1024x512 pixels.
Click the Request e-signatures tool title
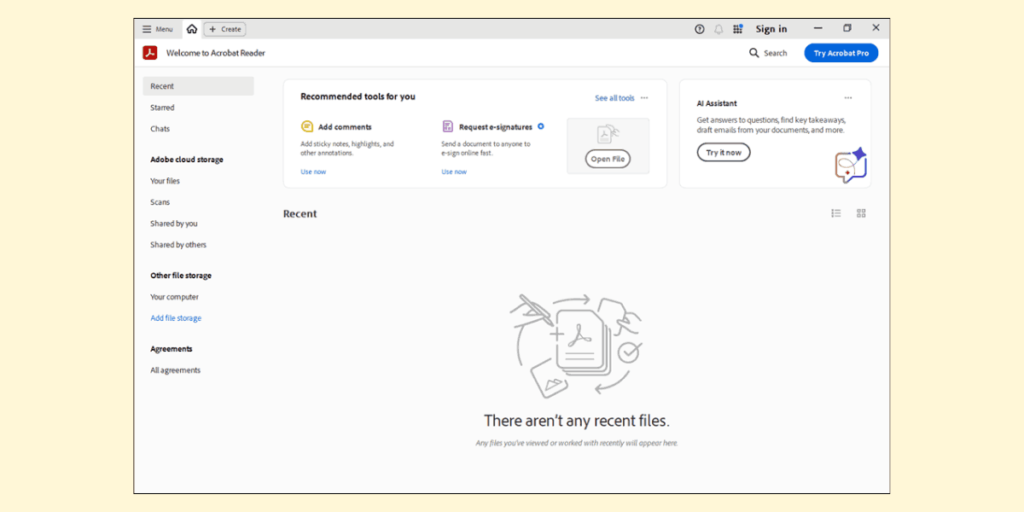point(496,127)
